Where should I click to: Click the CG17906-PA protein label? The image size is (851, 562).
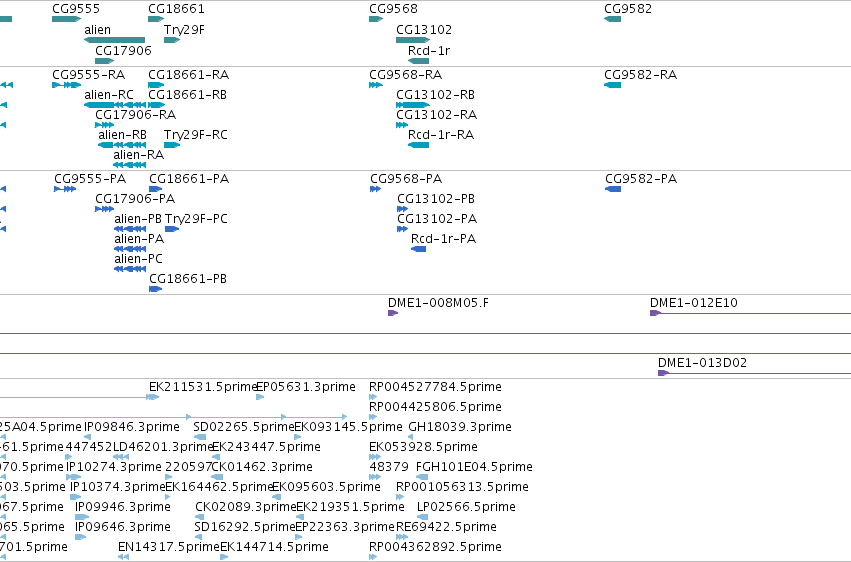135,199
